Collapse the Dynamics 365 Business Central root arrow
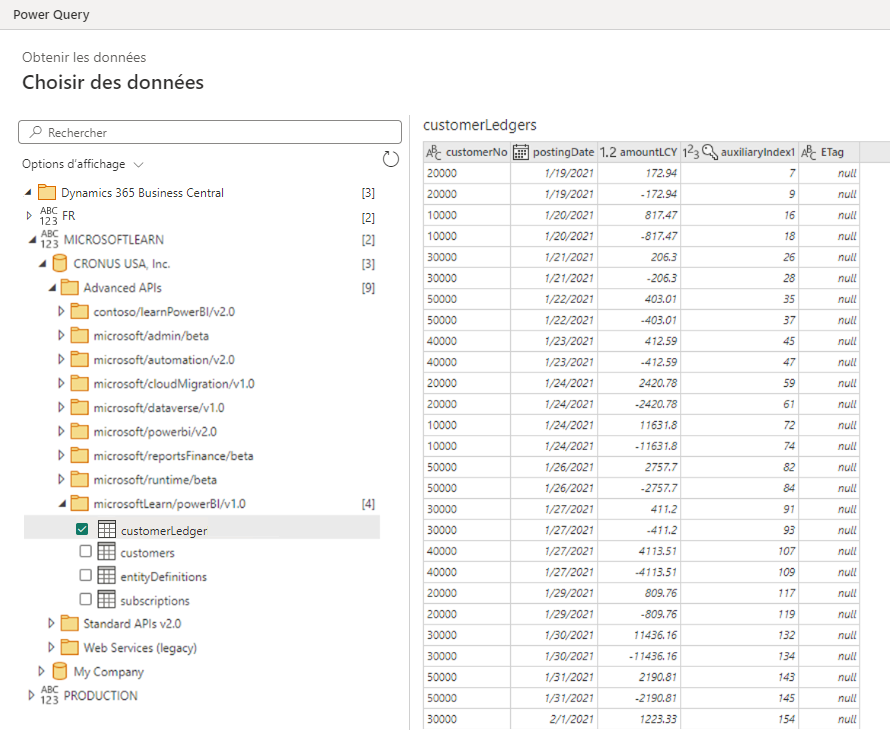890x730 pixels. coord(27,193)
